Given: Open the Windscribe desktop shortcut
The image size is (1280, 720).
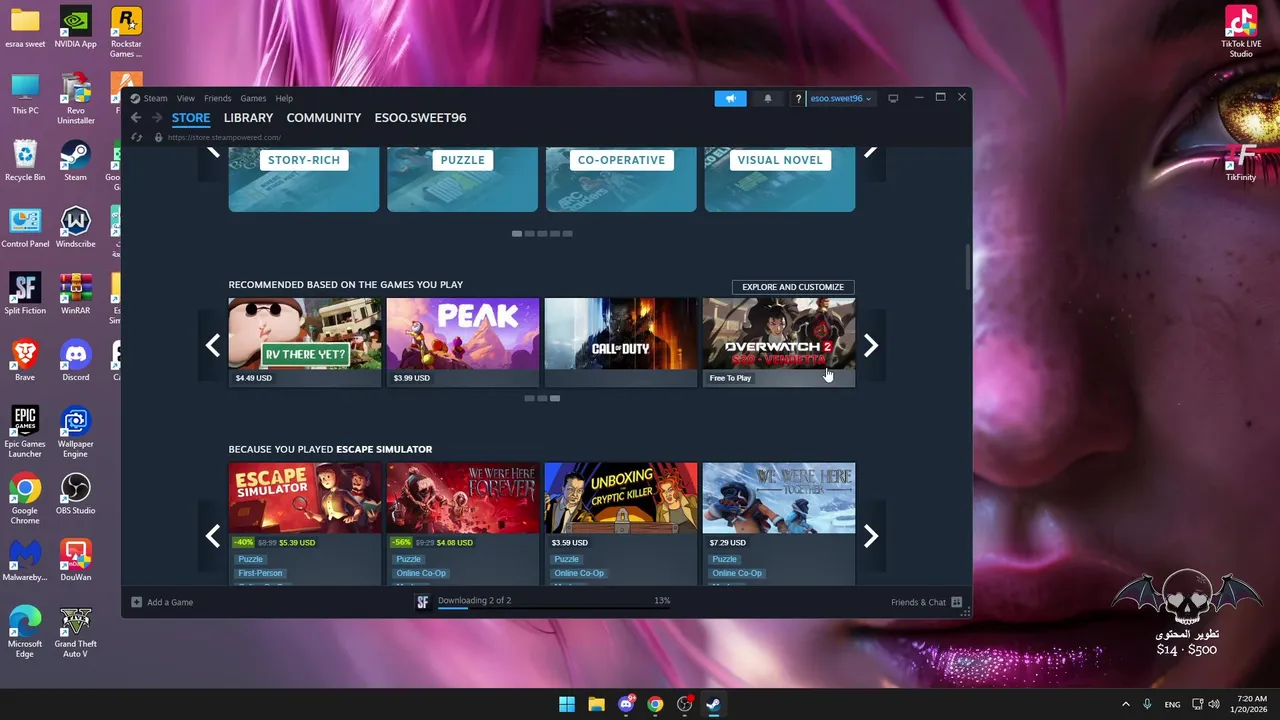Looking at the screenshot, I should pos(75,227).
